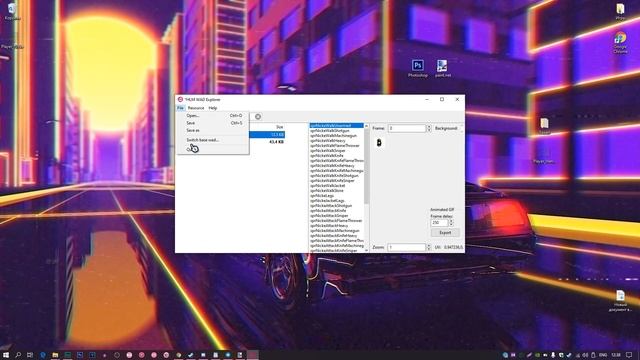
Task: Open Task View from the taskbar
Action: [x=30, y=355]
